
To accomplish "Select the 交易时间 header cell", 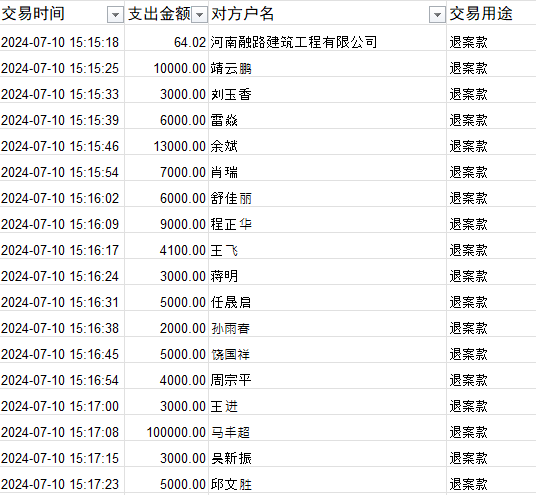I will coord(62,14).
